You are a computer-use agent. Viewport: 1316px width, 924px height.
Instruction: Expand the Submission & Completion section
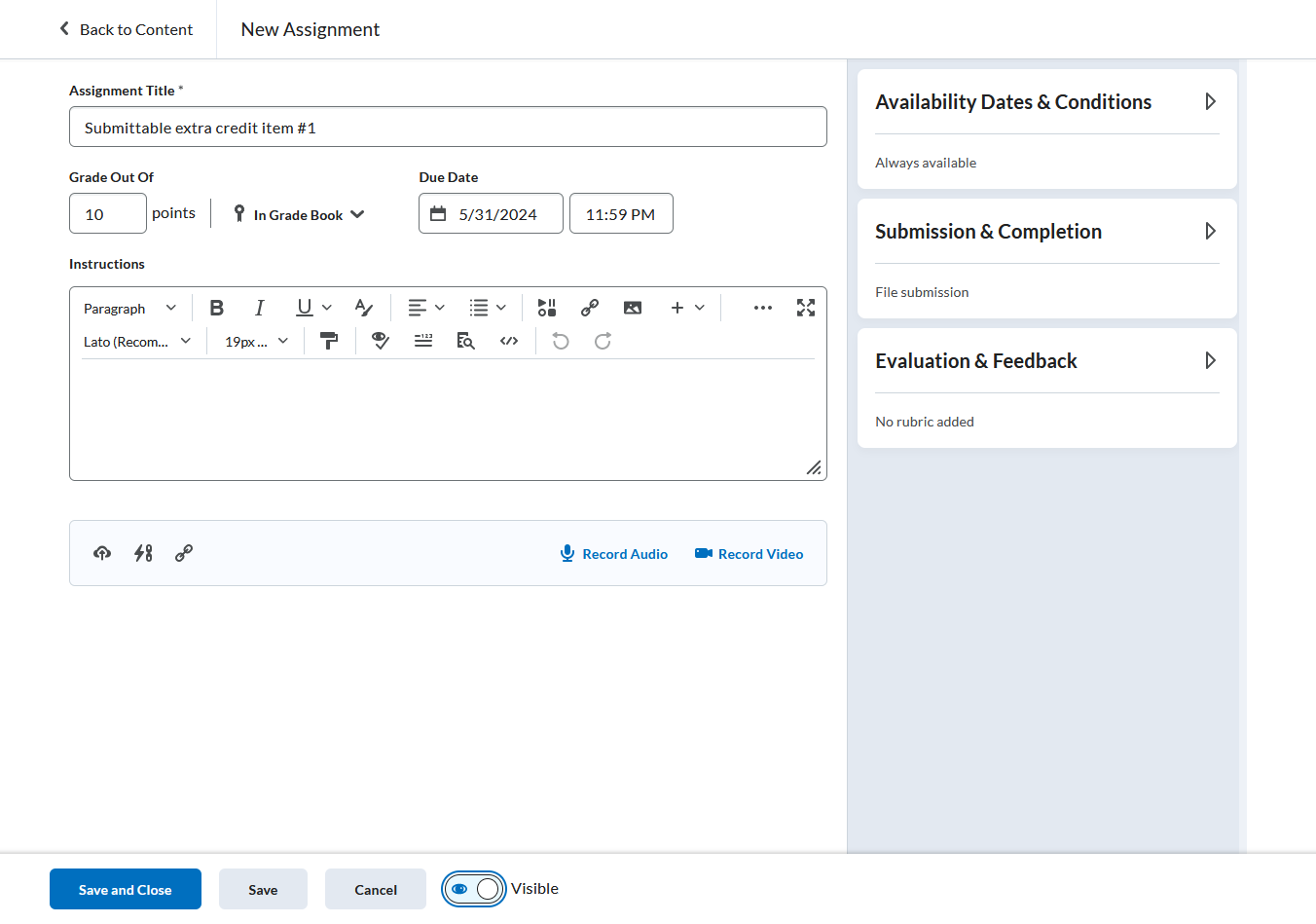point(1210,231)
